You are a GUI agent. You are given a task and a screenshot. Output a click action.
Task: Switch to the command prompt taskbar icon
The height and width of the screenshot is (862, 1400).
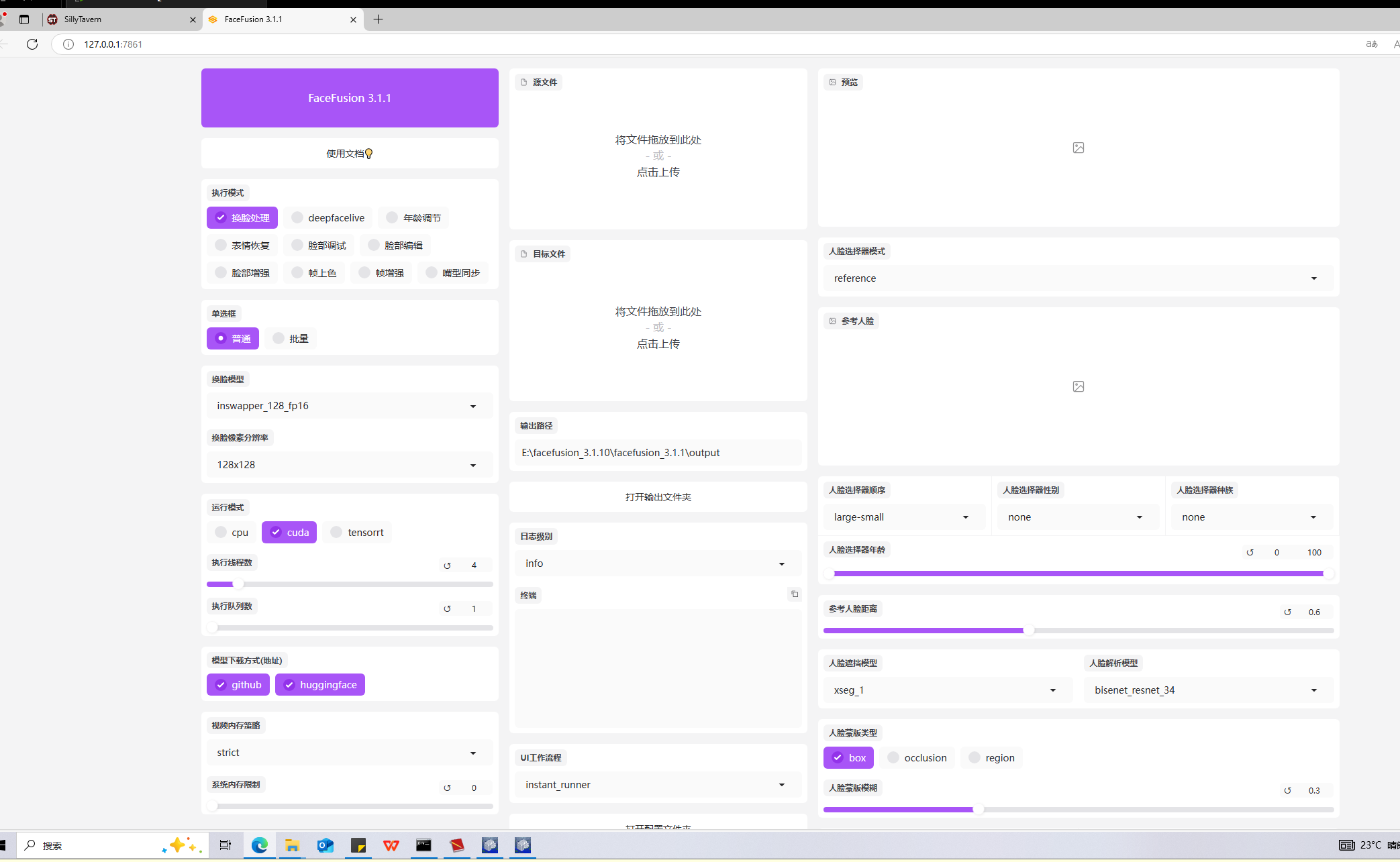[424, 845]
